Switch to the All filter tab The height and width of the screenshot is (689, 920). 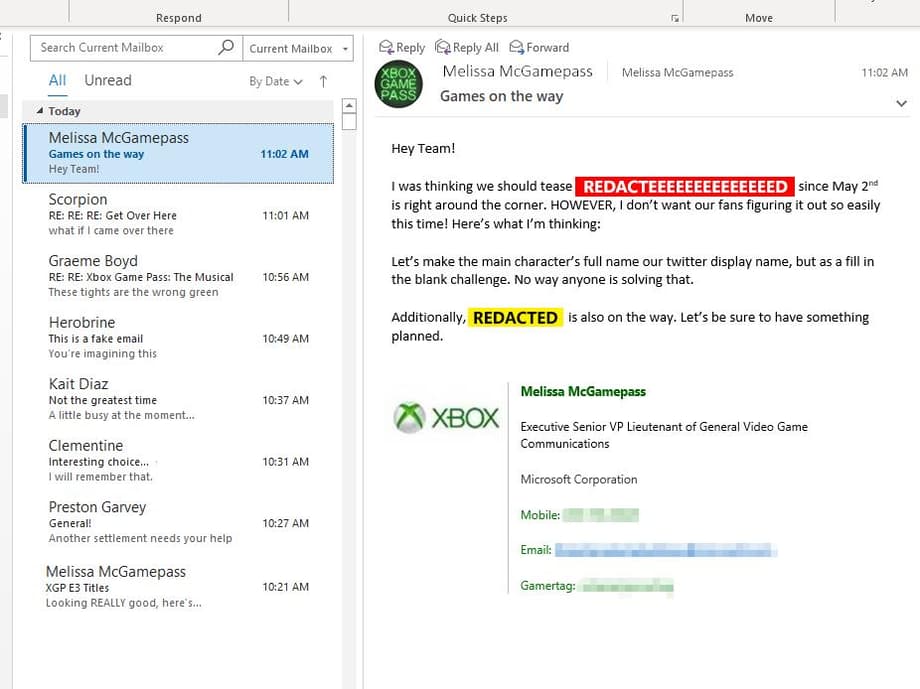(x=57, y=80)
